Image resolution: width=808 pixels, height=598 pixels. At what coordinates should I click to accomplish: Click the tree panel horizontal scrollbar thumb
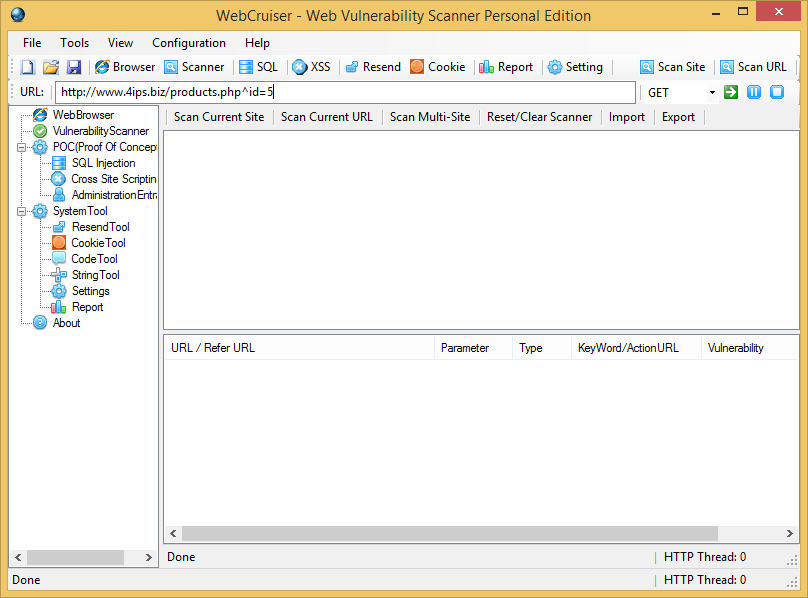[75, 557]
